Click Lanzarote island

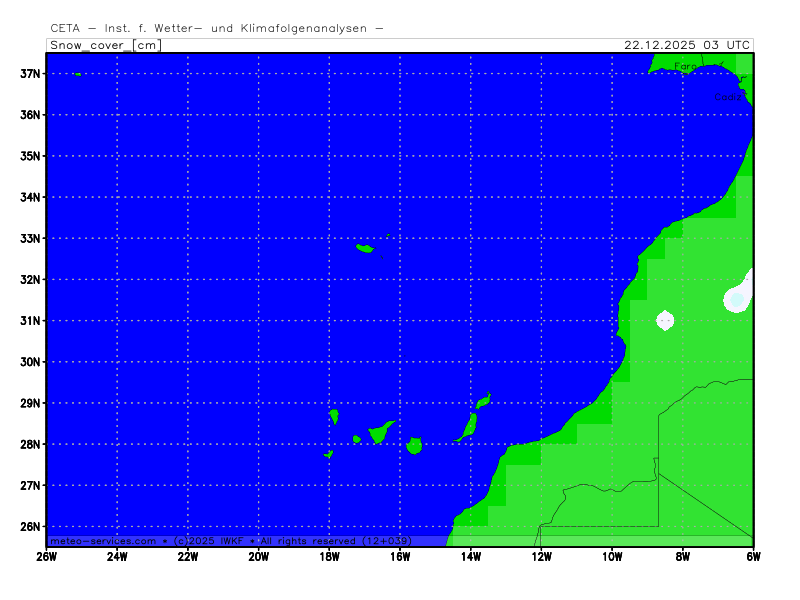[484, 402]
